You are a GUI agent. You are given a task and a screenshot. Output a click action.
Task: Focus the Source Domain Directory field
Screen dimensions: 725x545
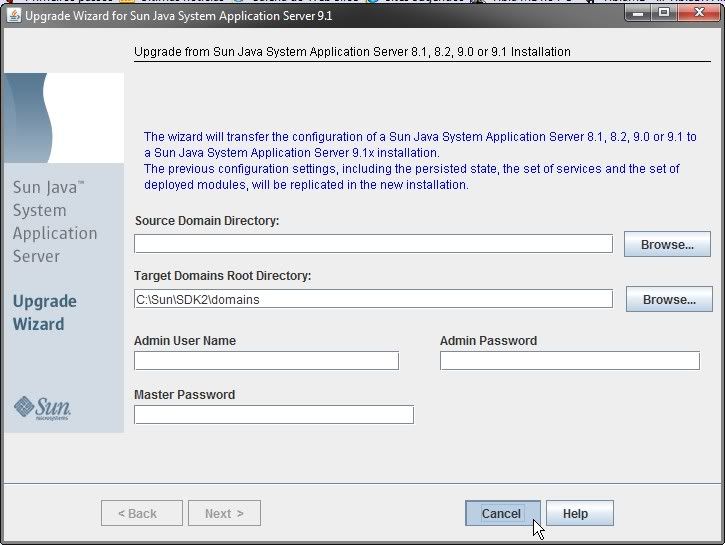[x=373, y=244]
